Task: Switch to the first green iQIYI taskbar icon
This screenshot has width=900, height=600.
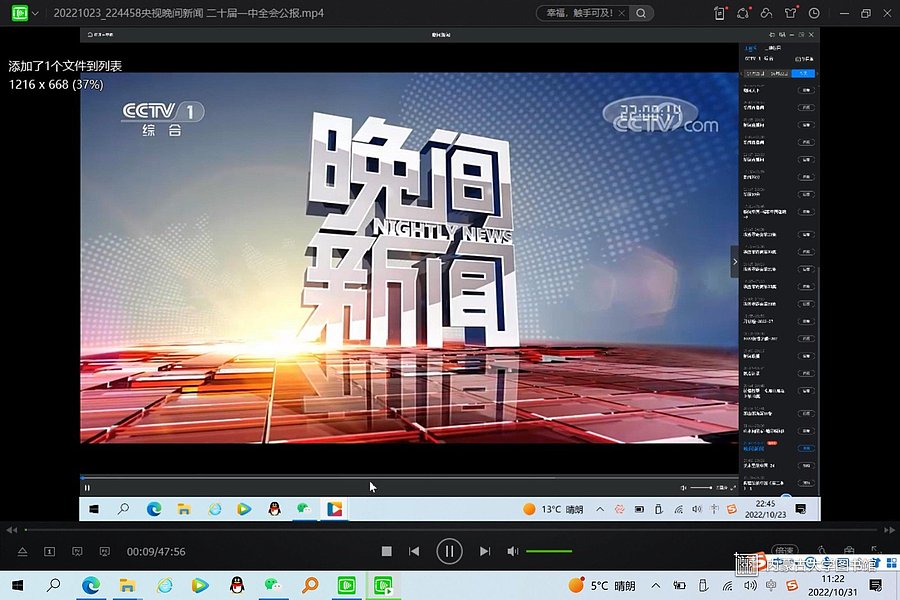Action: tap(346, 585)
